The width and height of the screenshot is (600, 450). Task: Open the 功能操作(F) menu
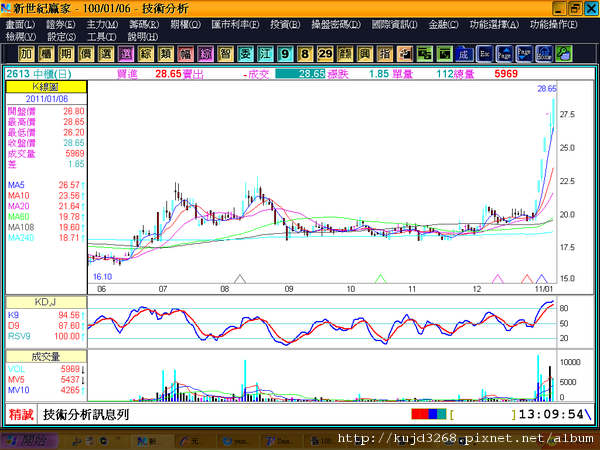pyautogui.click(x=554, y=24)
